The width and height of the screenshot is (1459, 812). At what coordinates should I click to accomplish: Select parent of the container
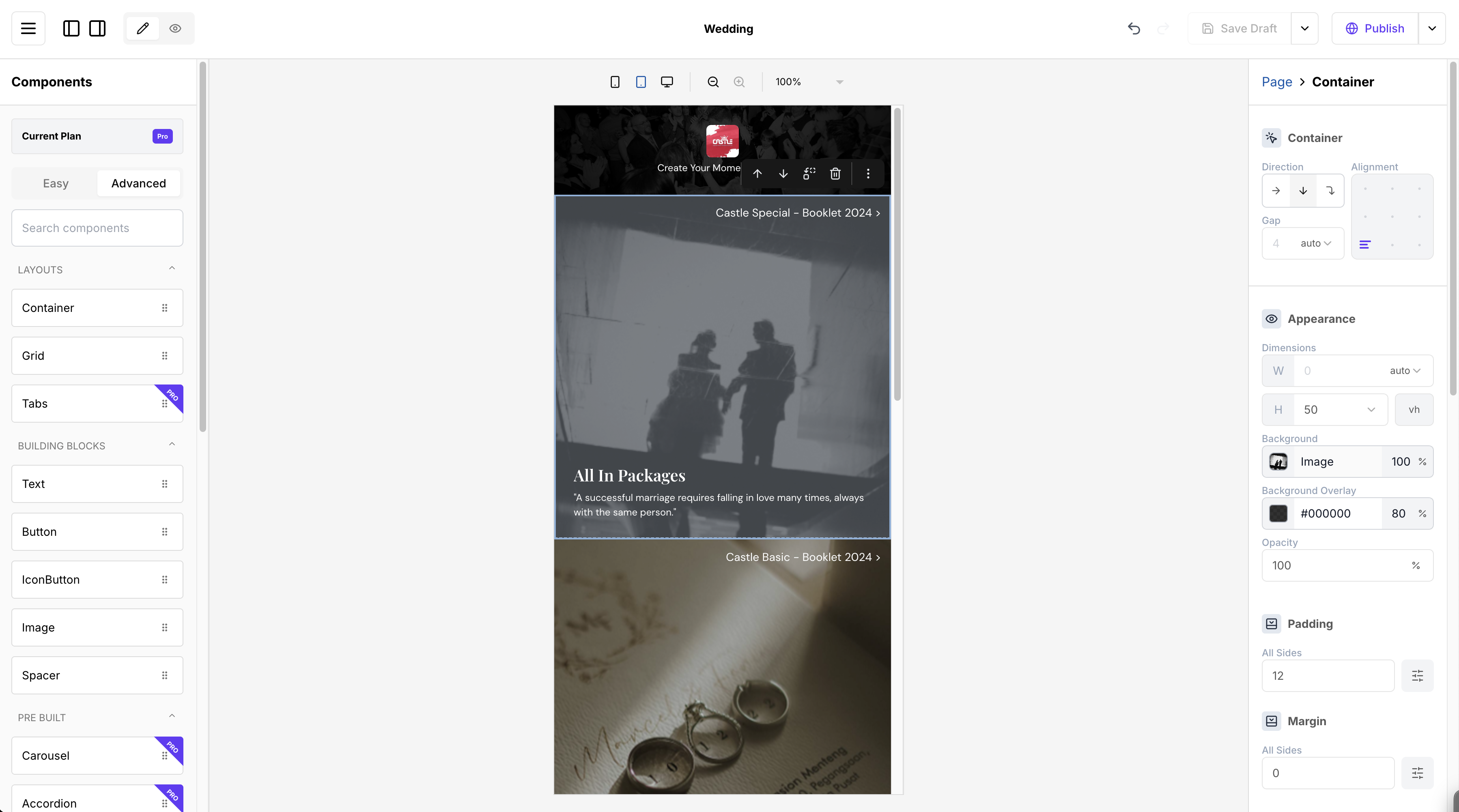(x=809, y=174)
